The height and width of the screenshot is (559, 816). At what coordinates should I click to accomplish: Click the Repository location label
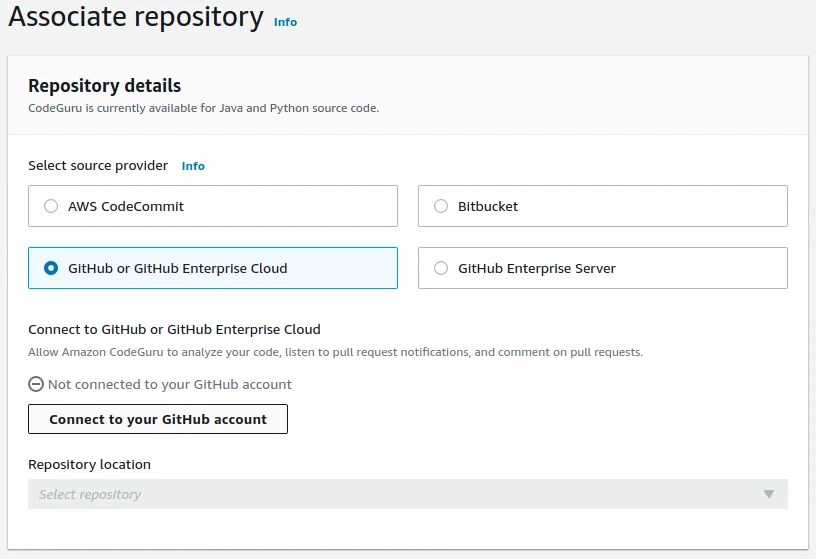[x=90, y=464]
